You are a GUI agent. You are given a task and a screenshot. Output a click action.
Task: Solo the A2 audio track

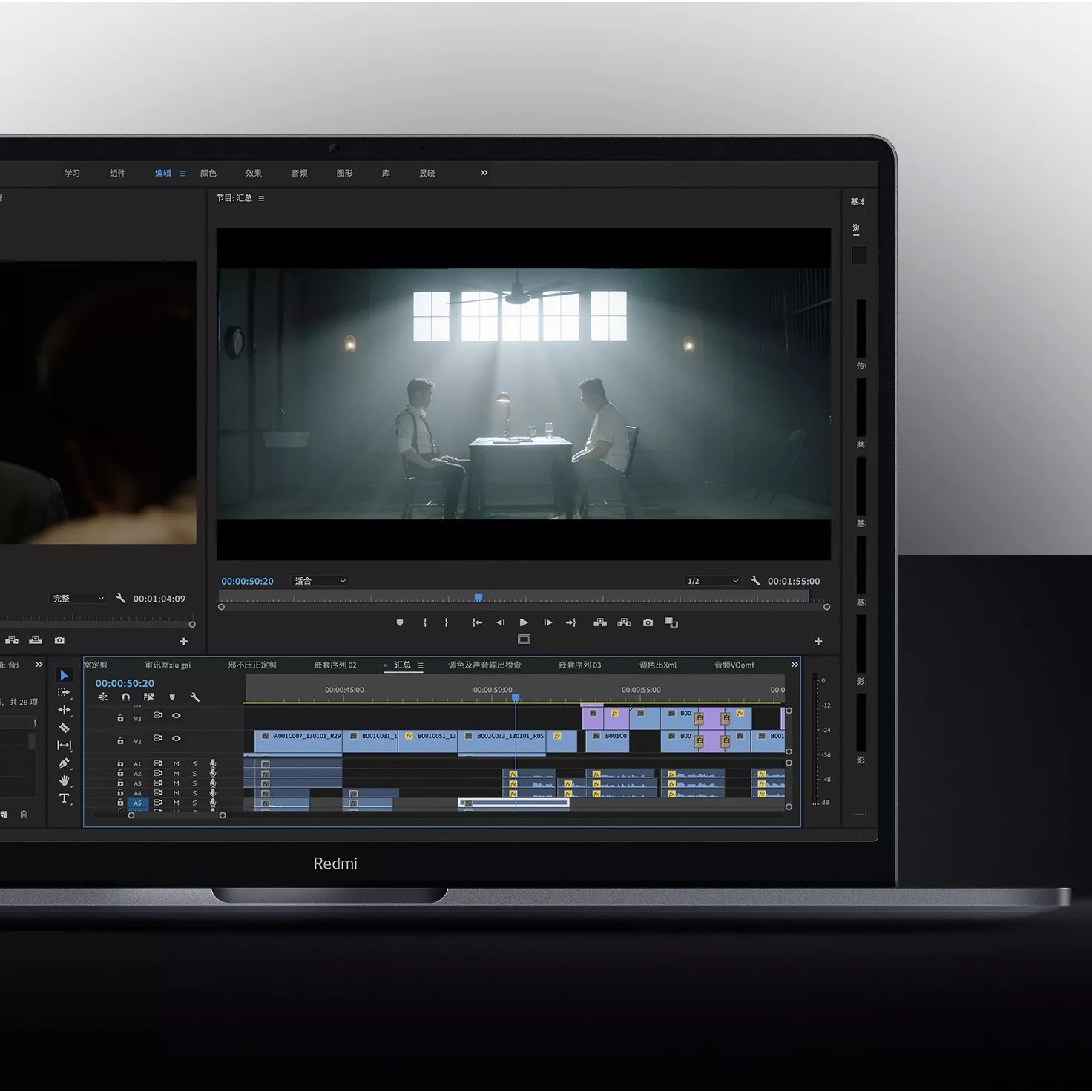pos(194,774)
